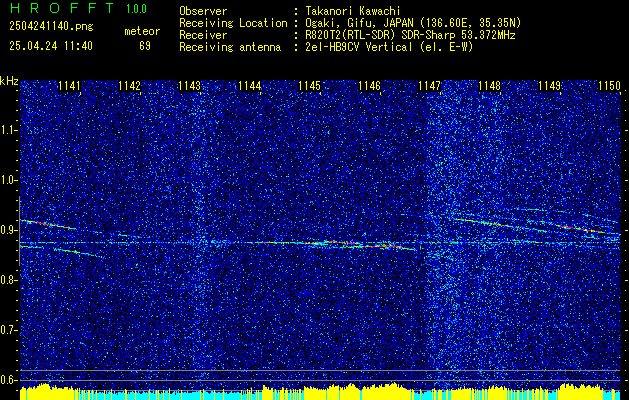This screenshot has height=400, width=629.
Task: Click the date stamp 25.04.24 11:40
Action: [51, 46]
